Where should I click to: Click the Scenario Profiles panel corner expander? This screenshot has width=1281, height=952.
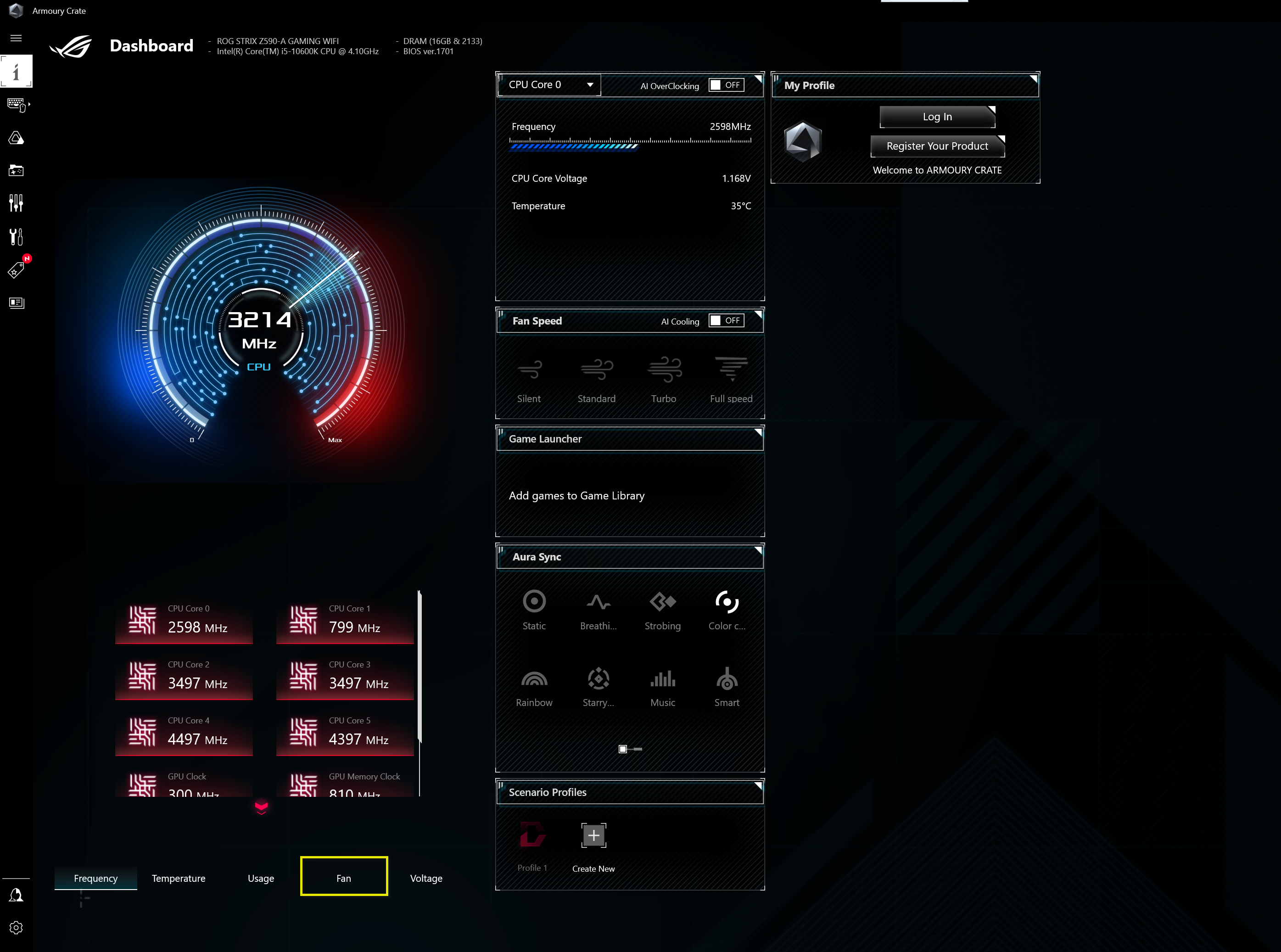pyautogui.click(x=758, y=785)
